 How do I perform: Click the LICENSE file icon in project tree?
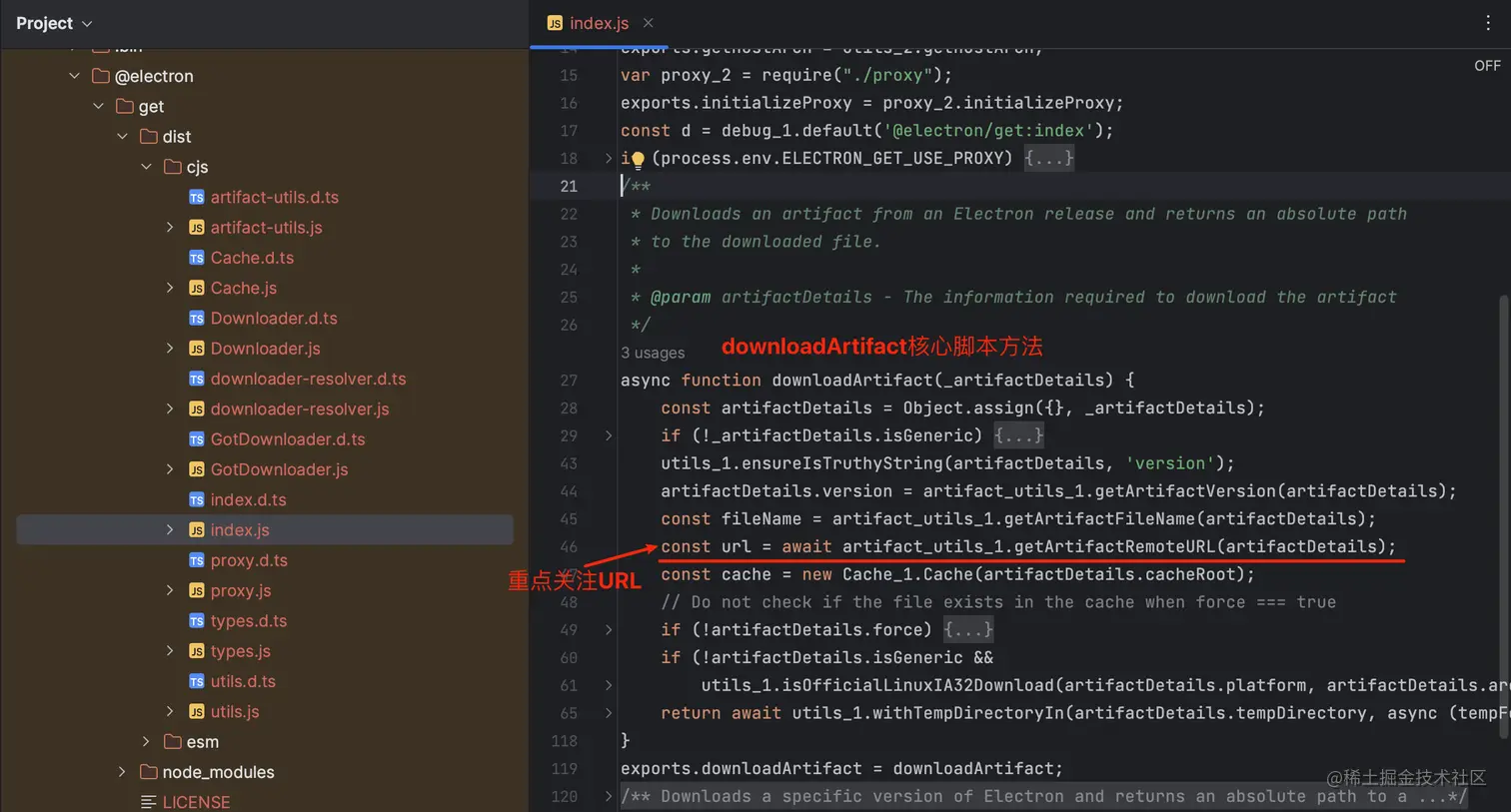point(150,800)
